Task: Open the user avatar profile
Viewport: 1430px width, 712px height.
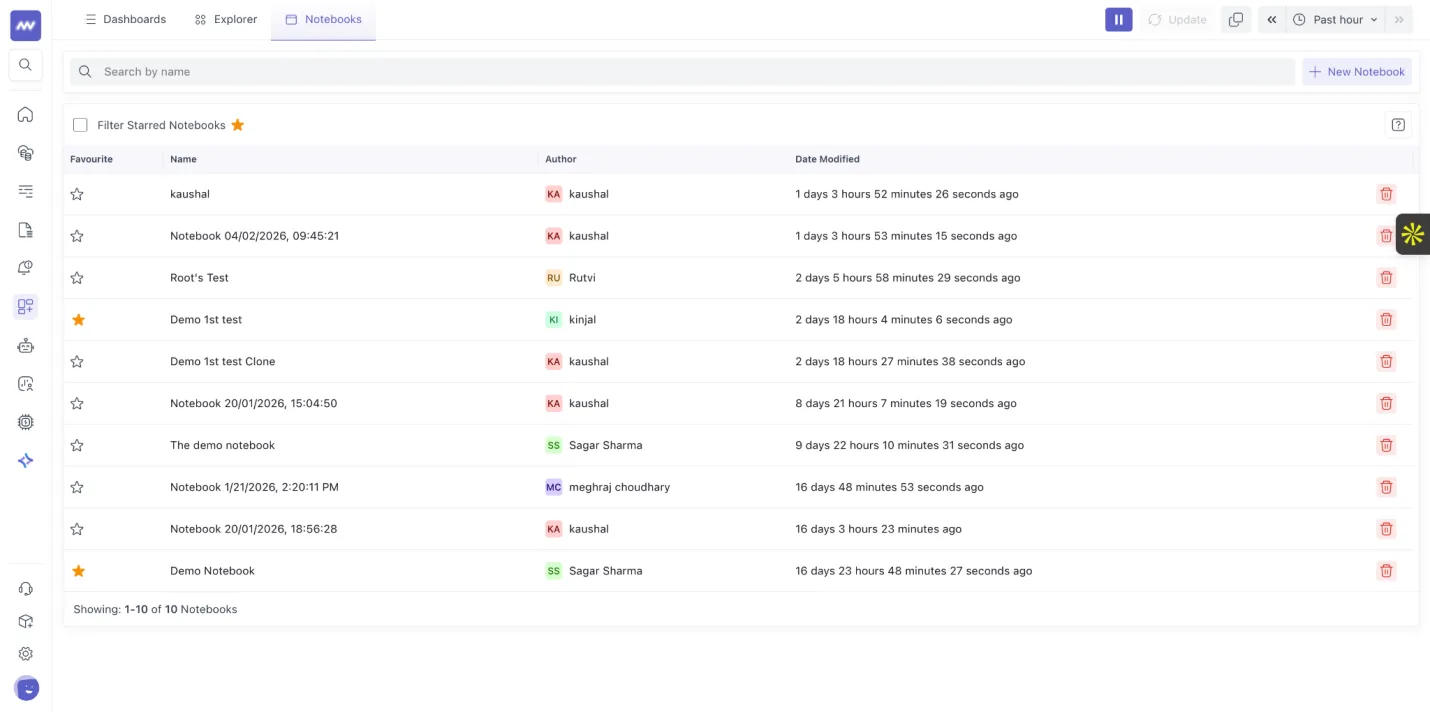Action: [x=27, y=688]
